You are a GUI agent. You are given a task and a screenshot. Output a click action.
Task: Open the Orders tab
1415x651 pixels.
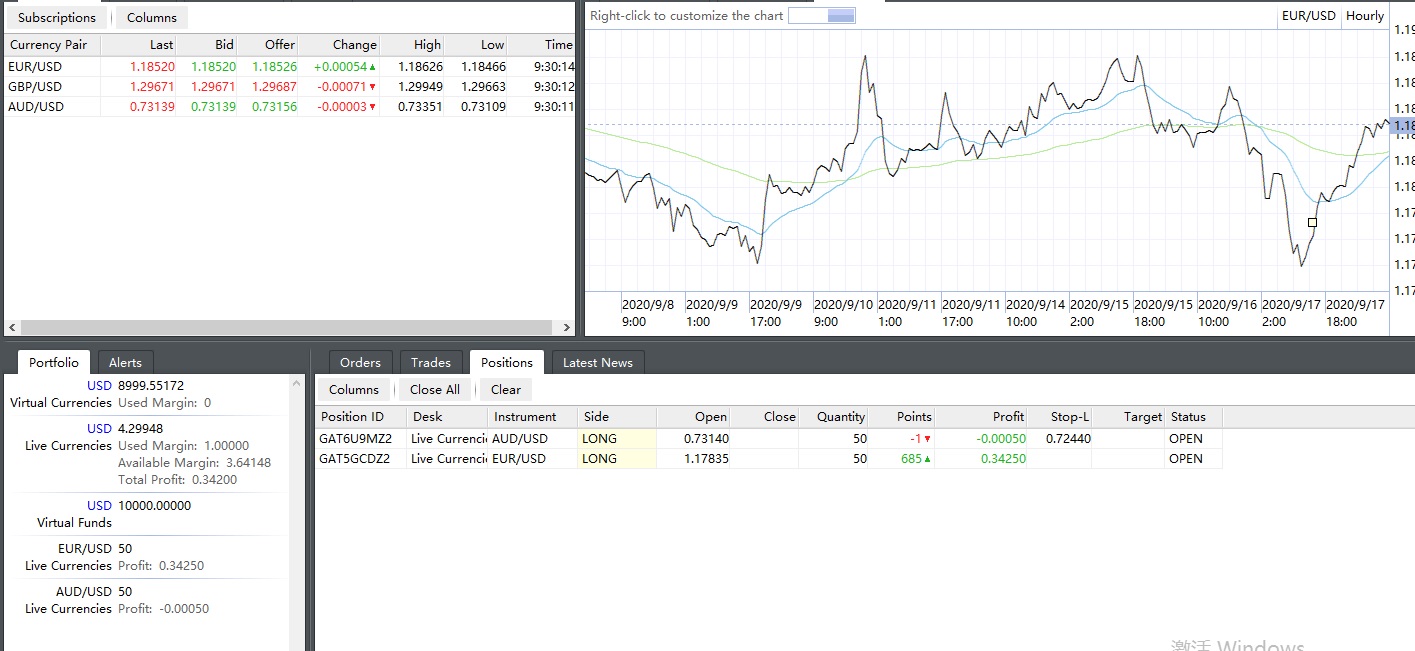tap(361, 362)
